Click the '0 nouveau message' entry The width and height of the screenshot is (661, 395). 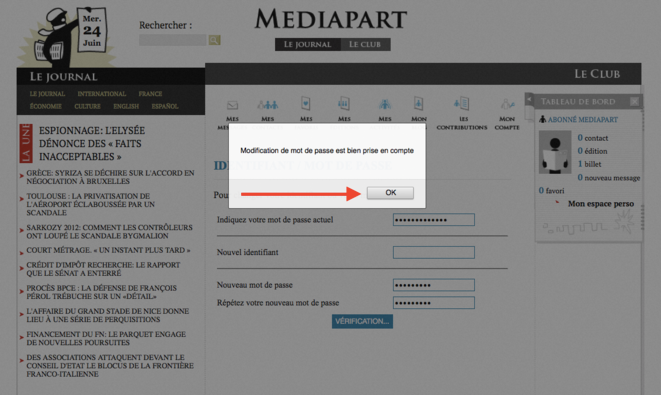[609, 178]
